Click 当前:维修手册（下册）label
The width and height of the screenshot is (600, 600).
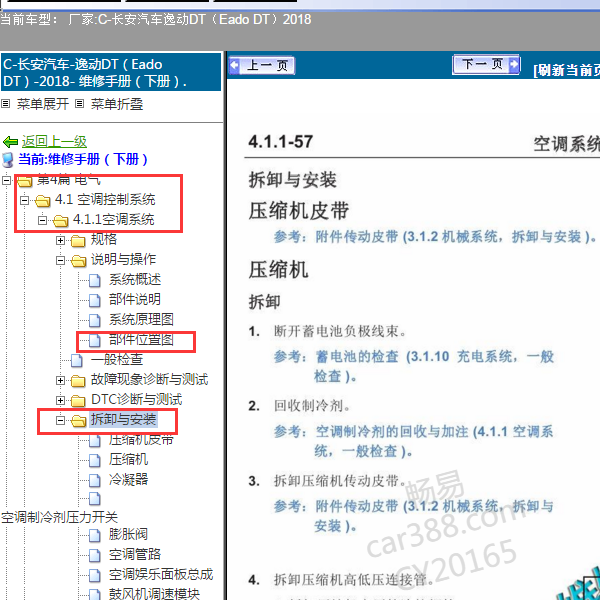[x=83, y=160]
